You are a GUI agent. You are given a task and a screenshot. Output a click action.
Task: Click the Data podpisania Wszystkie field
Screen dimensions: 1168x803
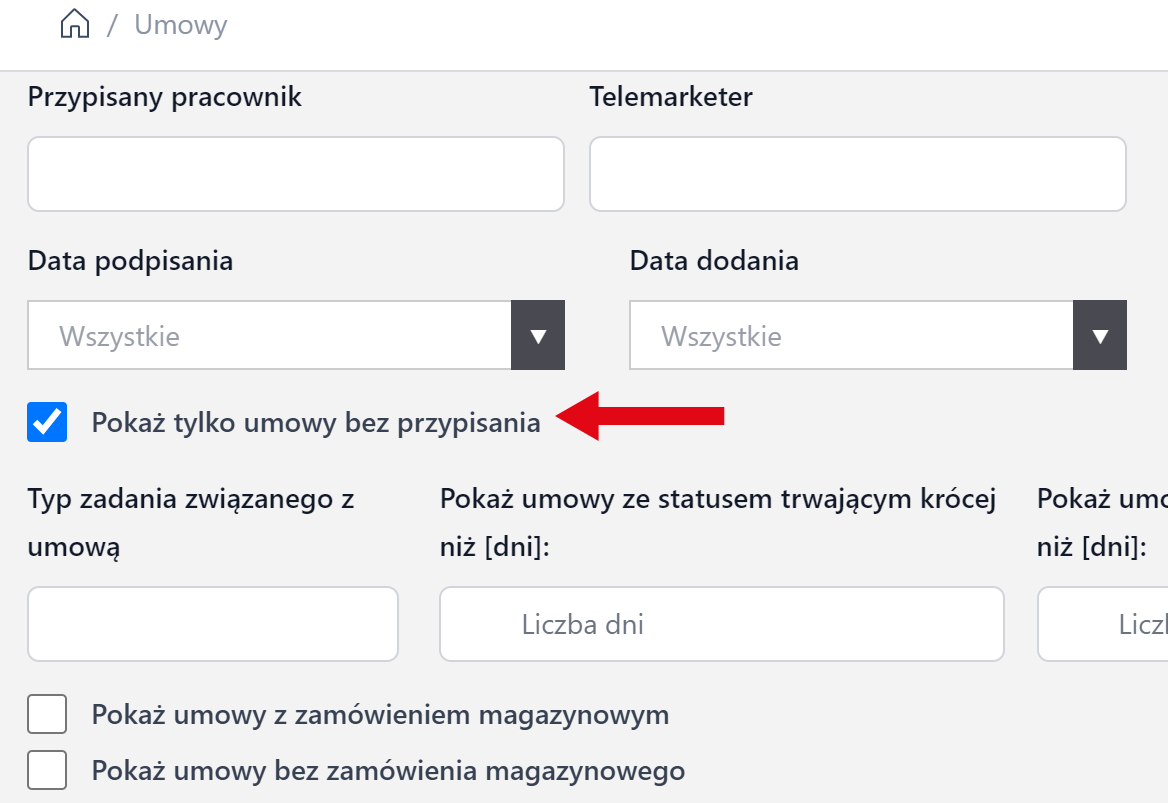(269, 336)
